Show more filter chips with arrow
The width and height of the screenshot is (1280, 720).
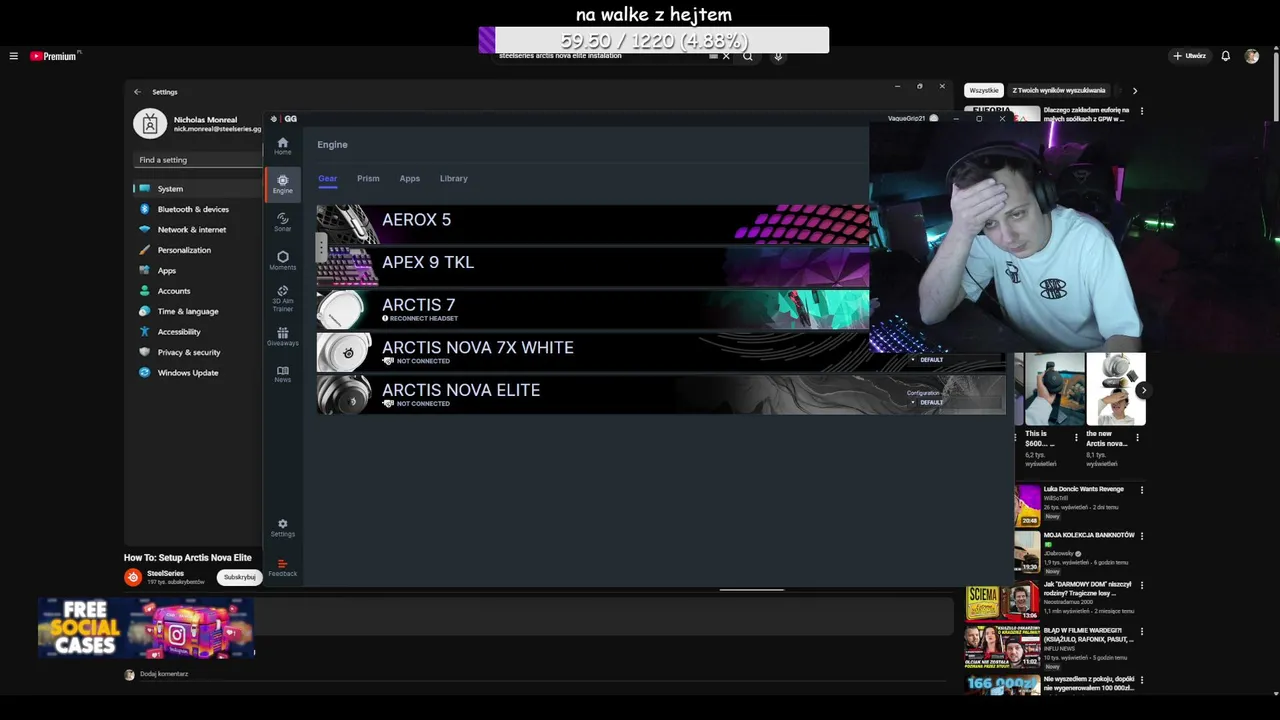(1134, 91)
